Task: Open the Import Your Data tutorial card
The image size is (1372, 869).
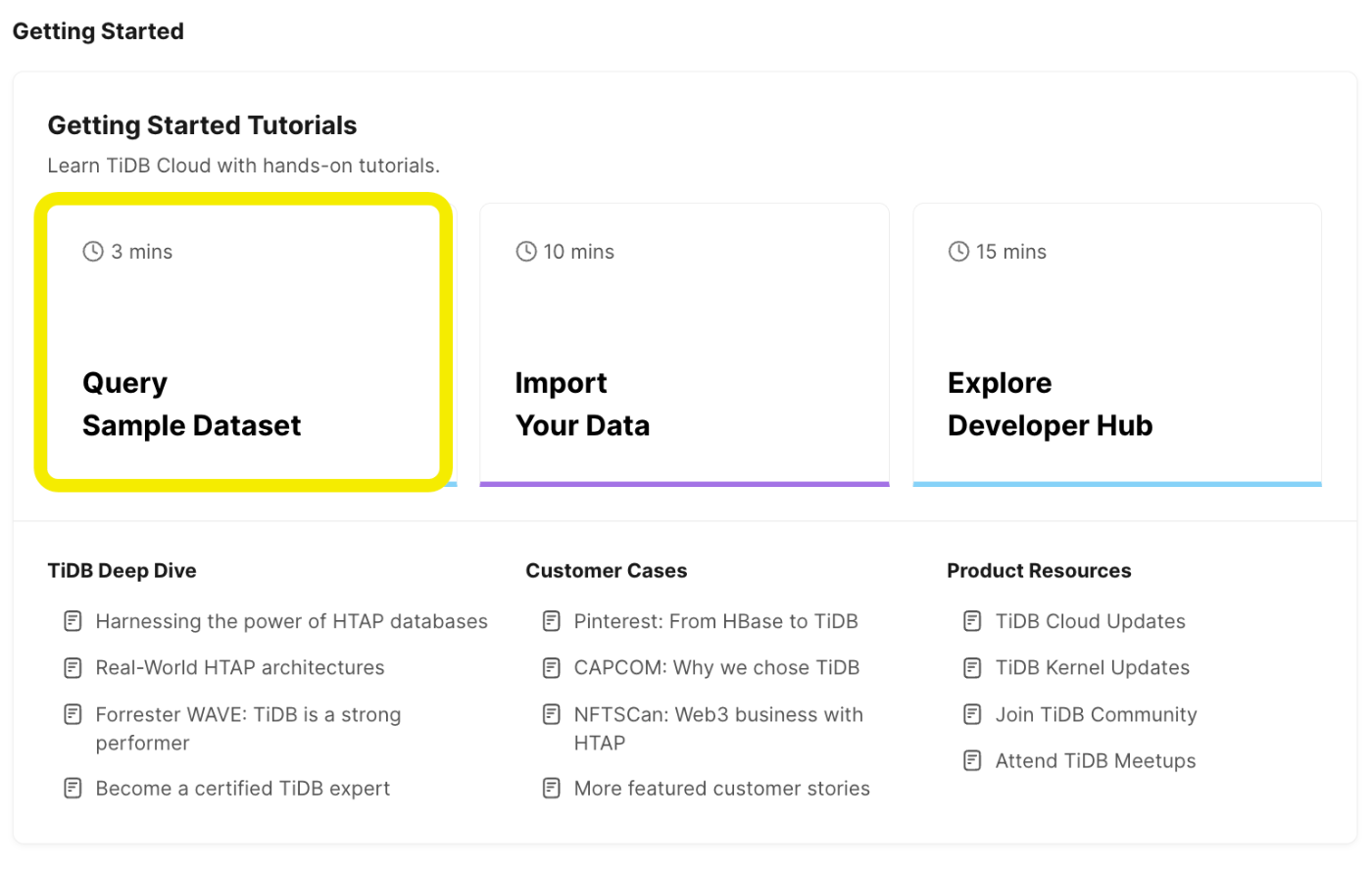Action: pos(684,345)
